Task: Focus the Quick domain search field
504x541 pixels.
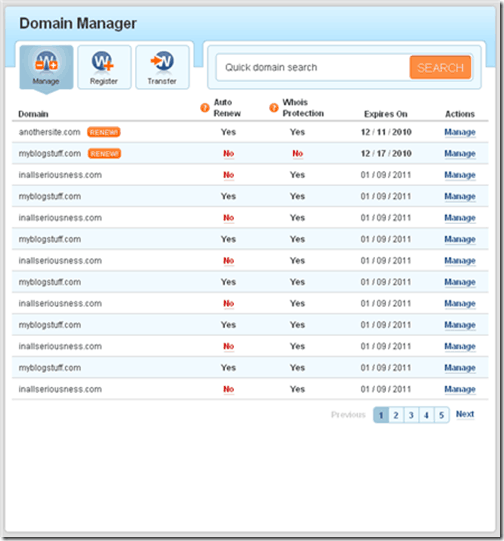Action: click(x=313, y=67)
